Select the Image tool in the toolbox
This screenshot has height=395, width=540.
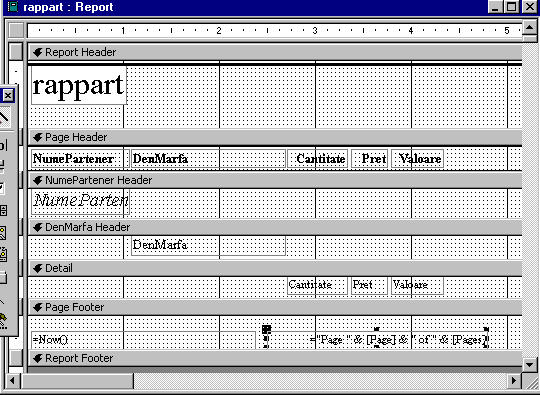[x=3, y=233]
